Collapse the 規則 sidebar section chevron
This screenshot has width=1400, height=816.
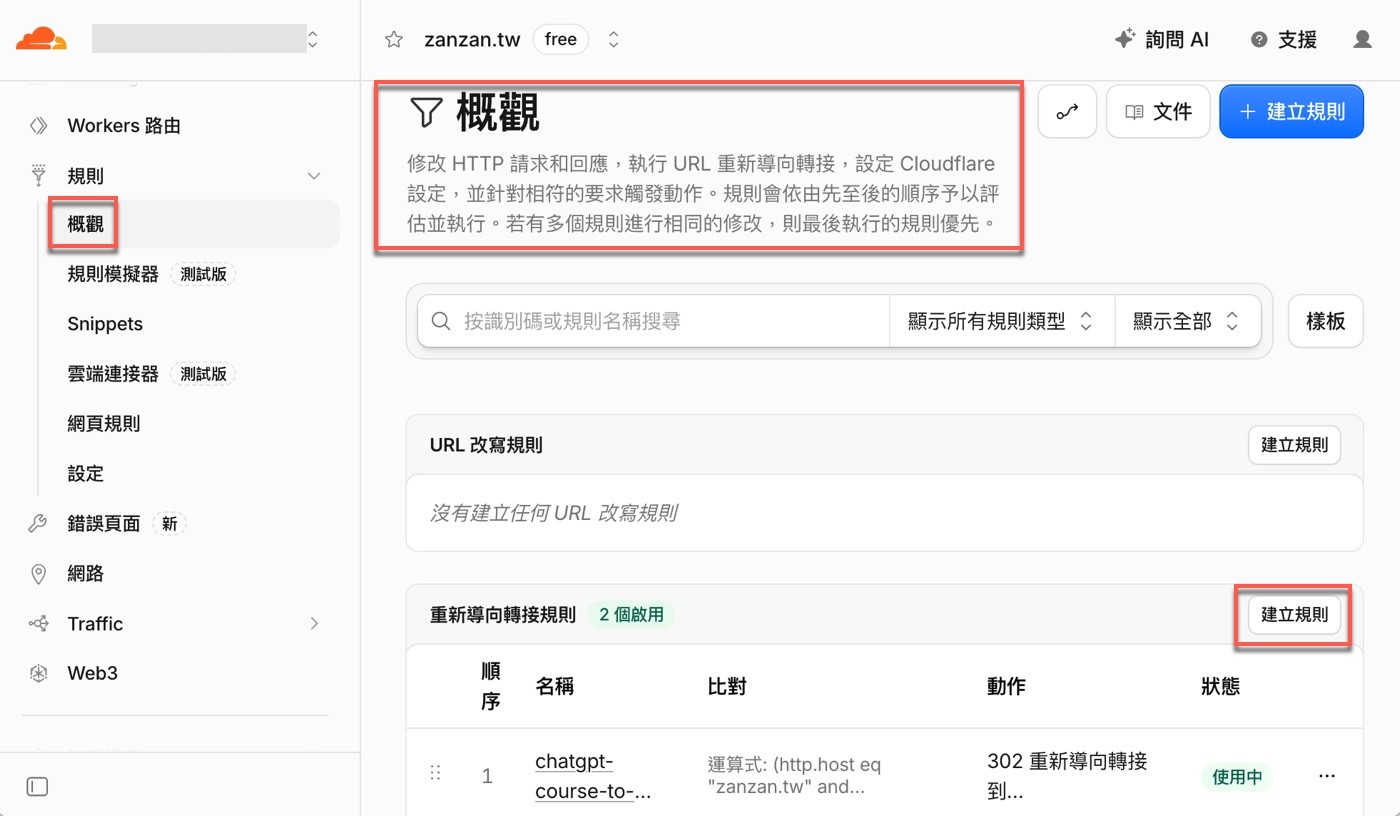pos(313,176)
